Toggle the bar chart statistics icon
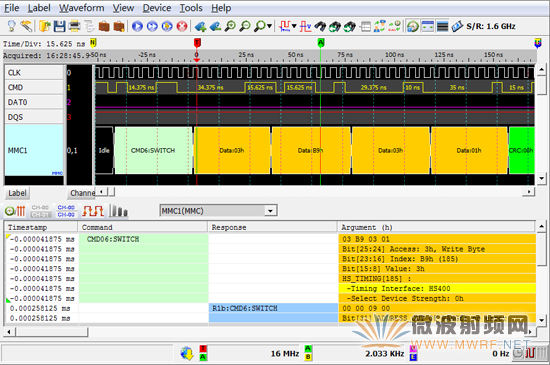Image resolution: width=550 pixels, height=365 pixels. [119, 211]
